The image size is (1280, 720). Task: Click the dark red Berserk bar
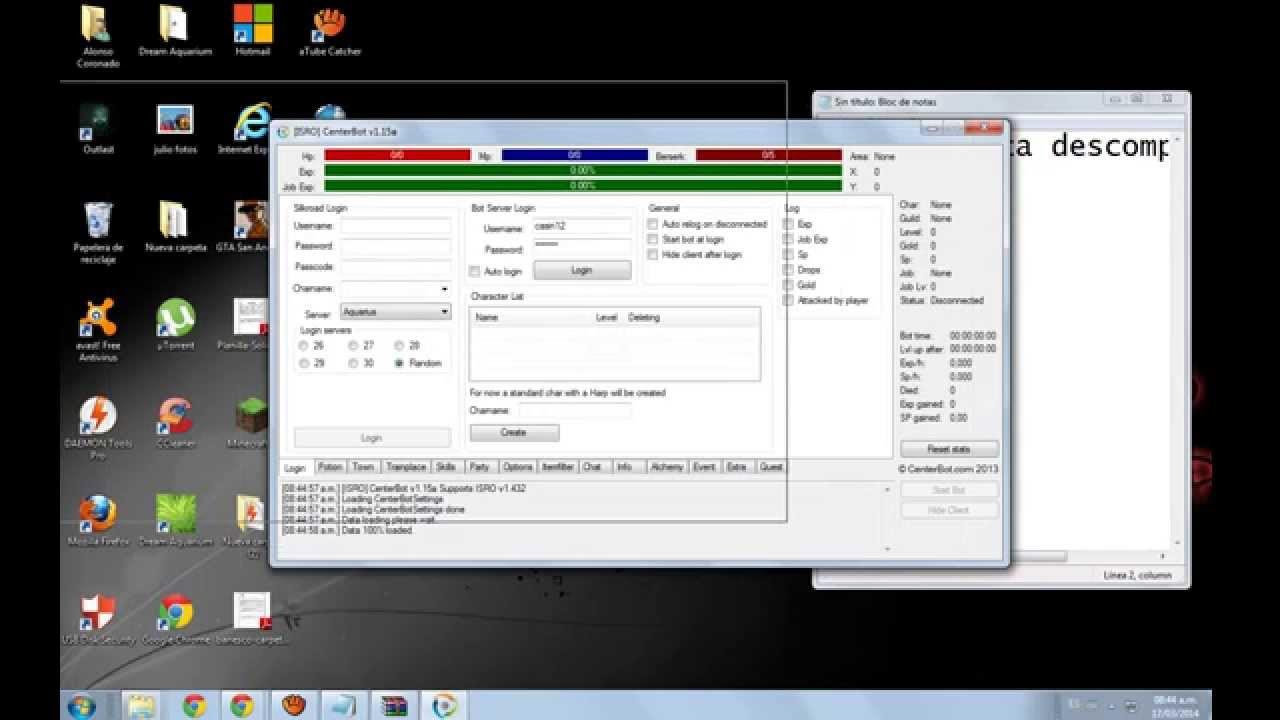[x=768, y=156]
